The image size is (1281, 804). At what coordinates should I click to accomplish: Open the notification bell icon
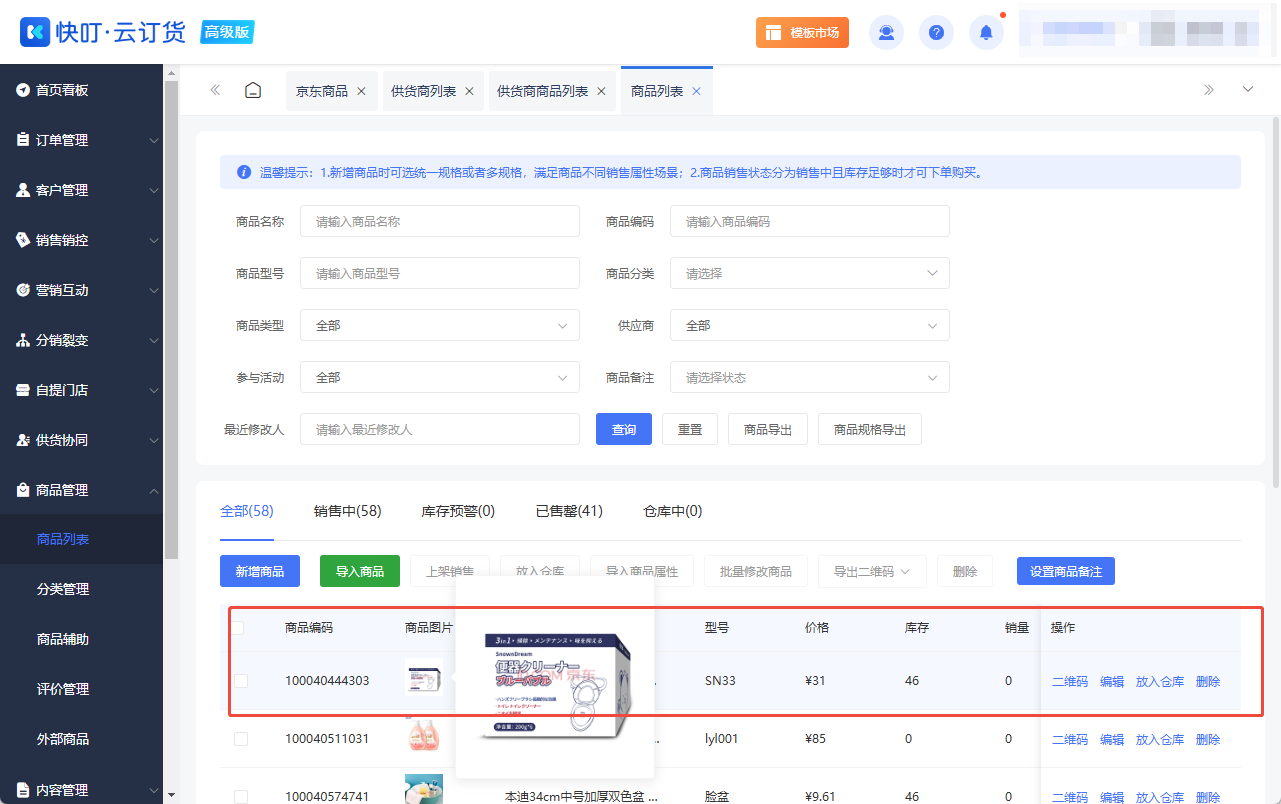(x=986, y=32)
